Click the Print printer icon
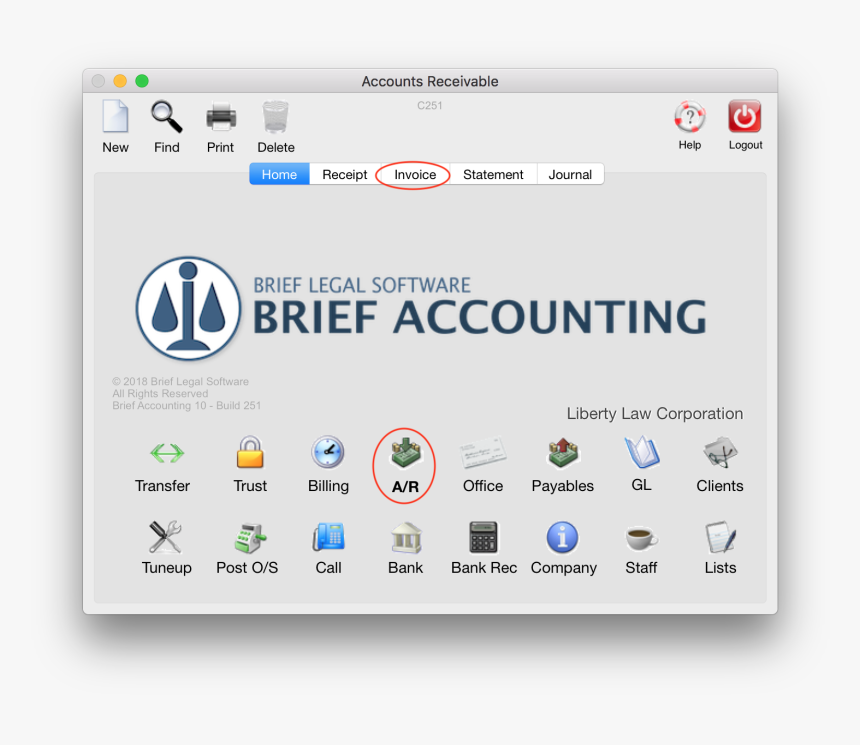 click(220, 116)
